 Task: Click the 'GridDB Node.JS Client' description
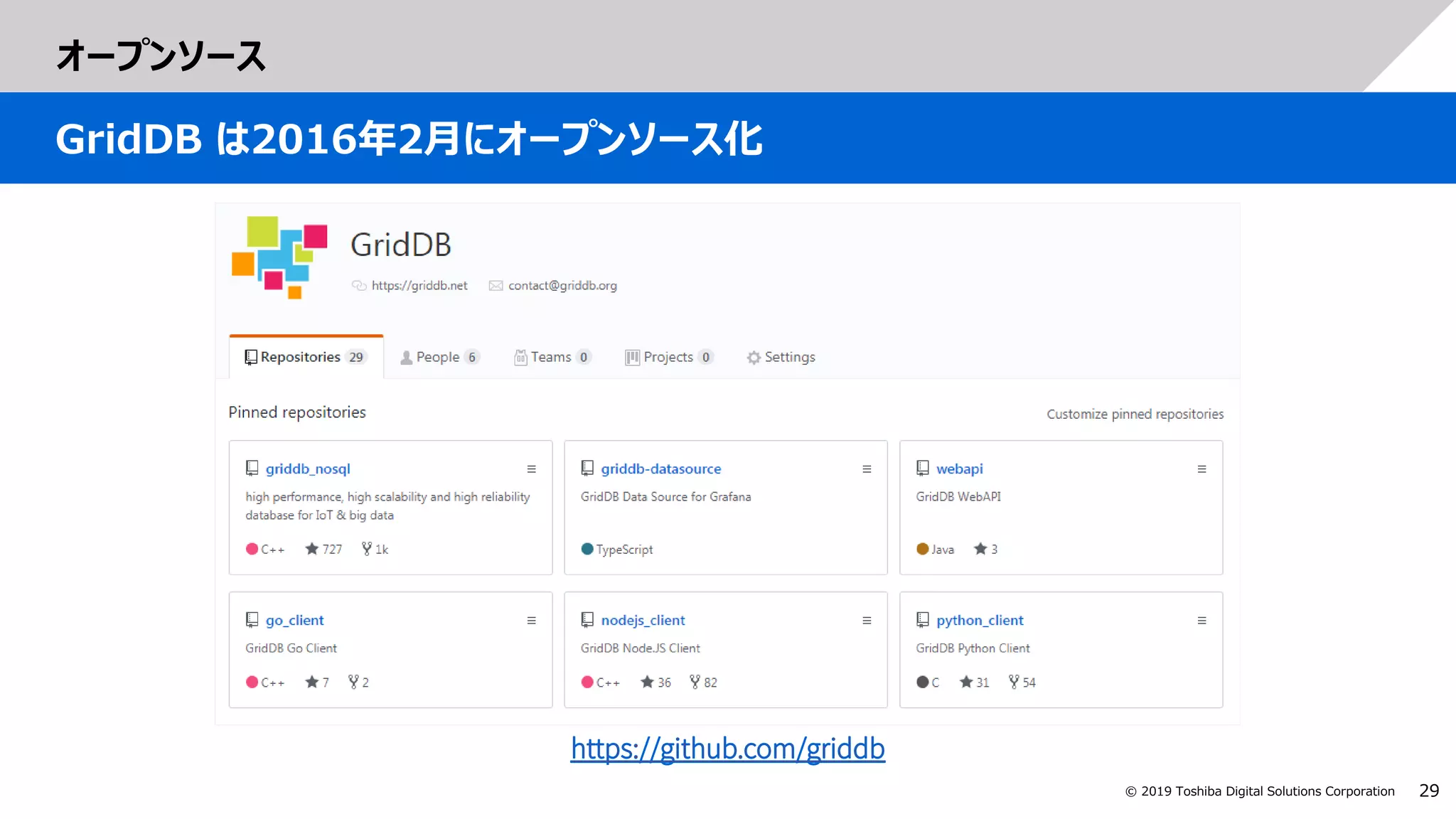click(640, 648)
